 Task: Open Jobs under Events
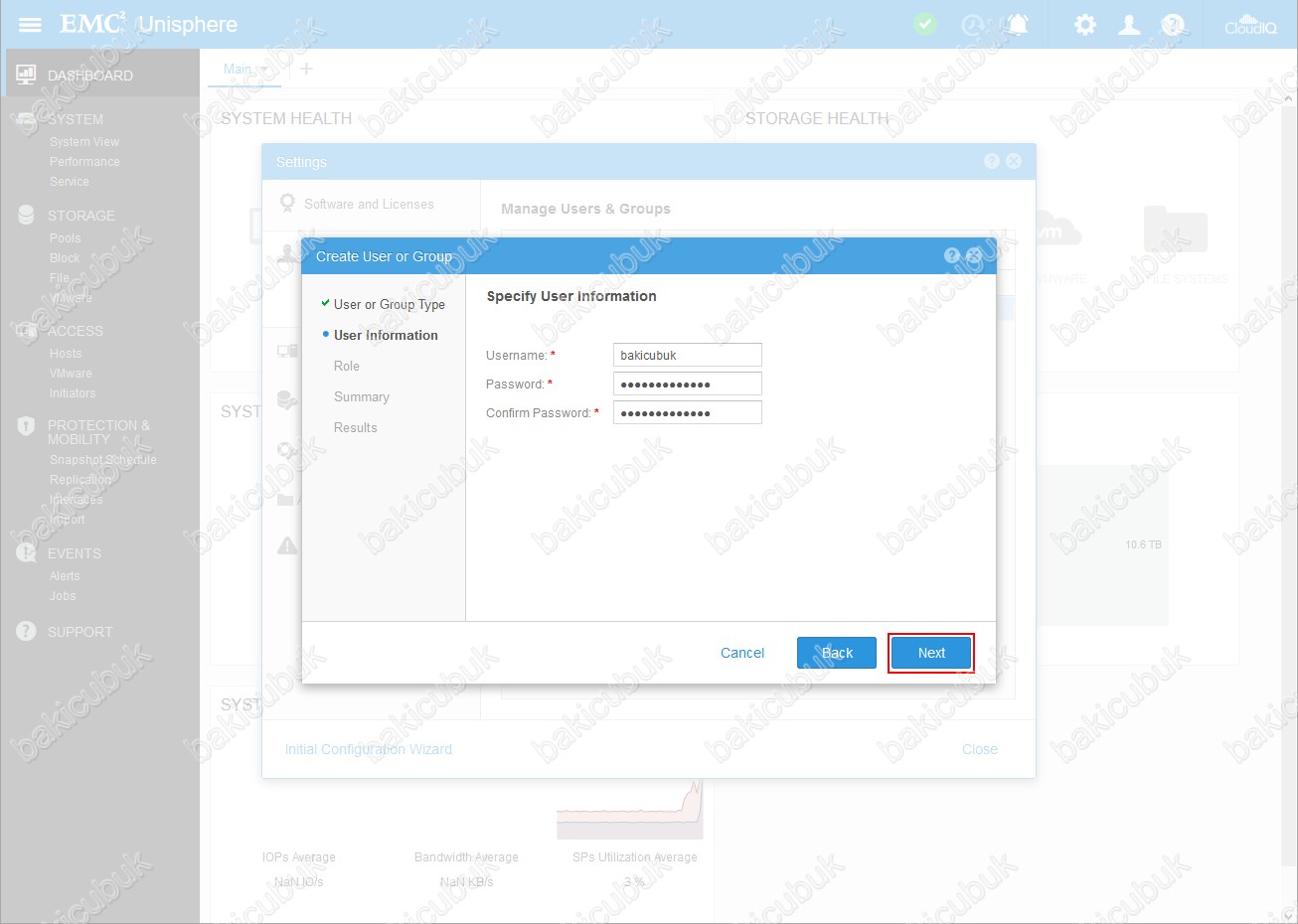coord(63,596)
